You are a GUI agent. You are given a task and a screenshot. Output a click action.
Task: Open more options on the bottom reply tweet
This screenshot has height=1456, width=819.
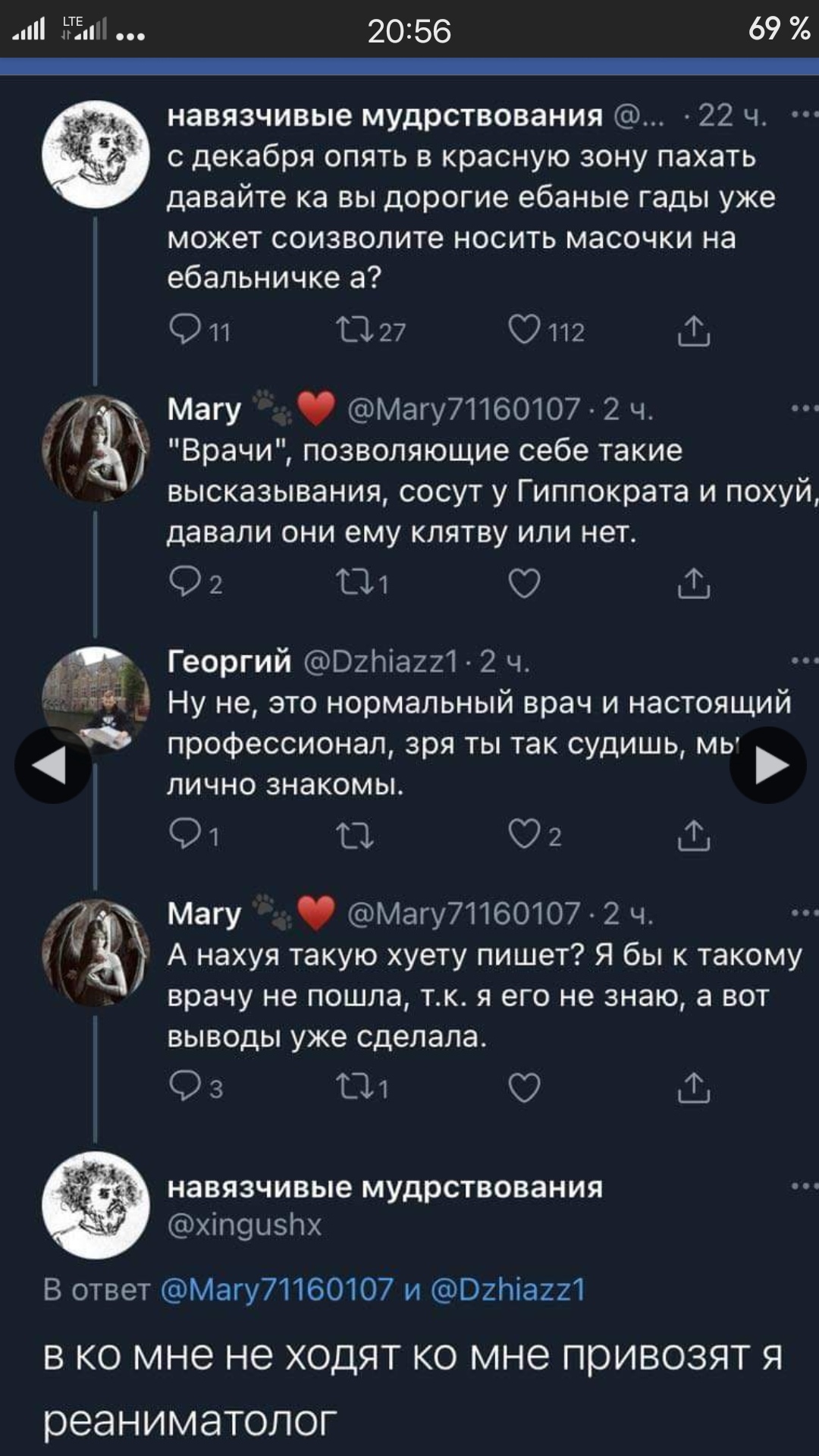[x=804, y=1187]
